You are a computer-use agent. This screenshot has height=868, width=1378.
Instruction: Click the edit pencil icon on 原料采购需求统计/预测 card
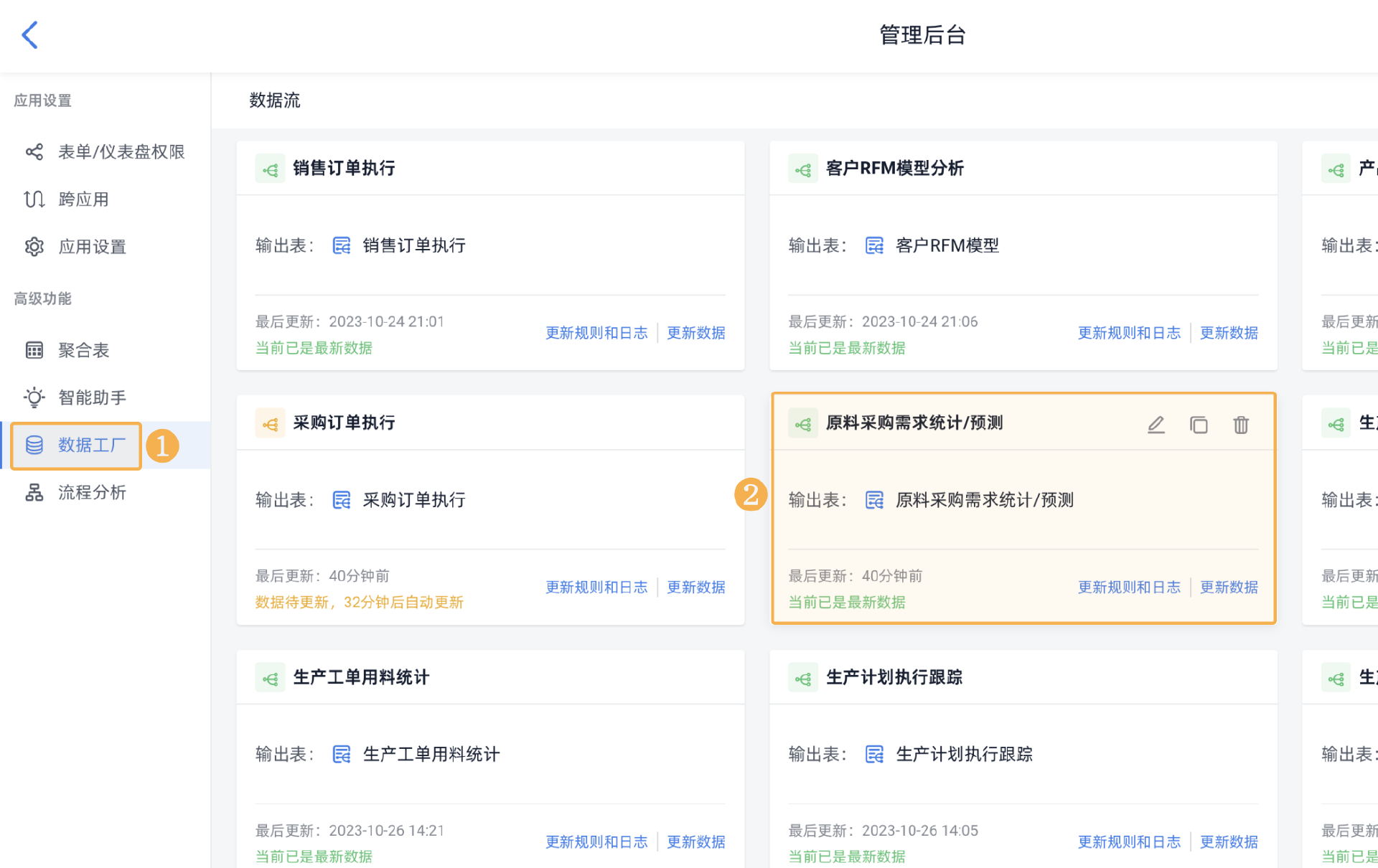pos(1156,425)
